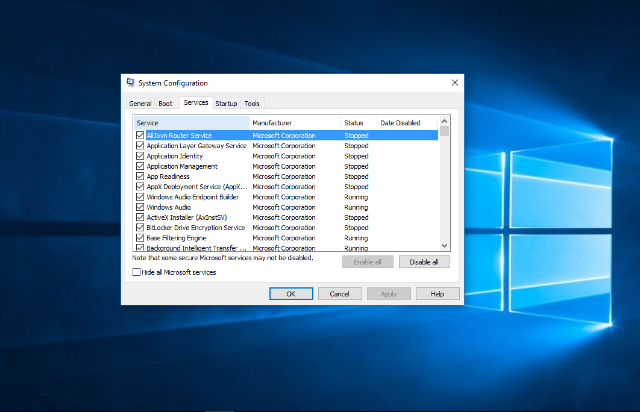
Task: Sort by the Manufacturer column header
Action: click(295, 122)
